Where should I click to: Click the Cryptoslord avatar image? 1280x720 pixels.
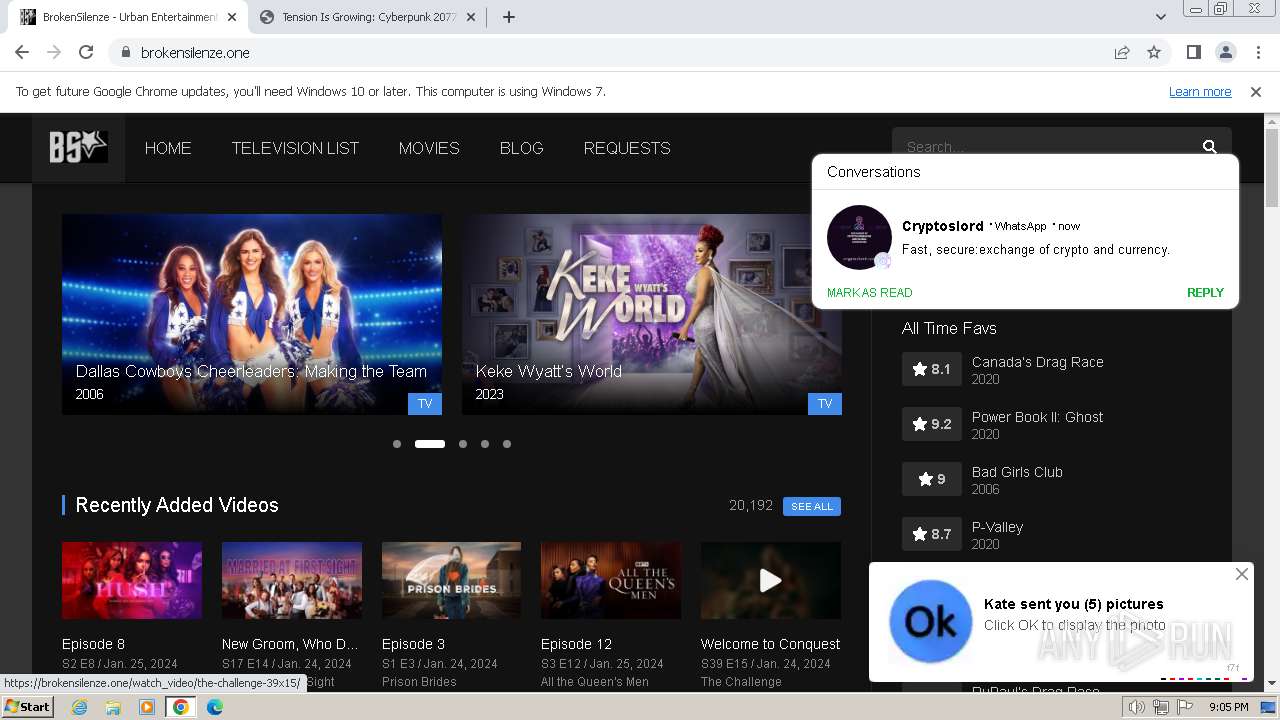tap(859, 238)
